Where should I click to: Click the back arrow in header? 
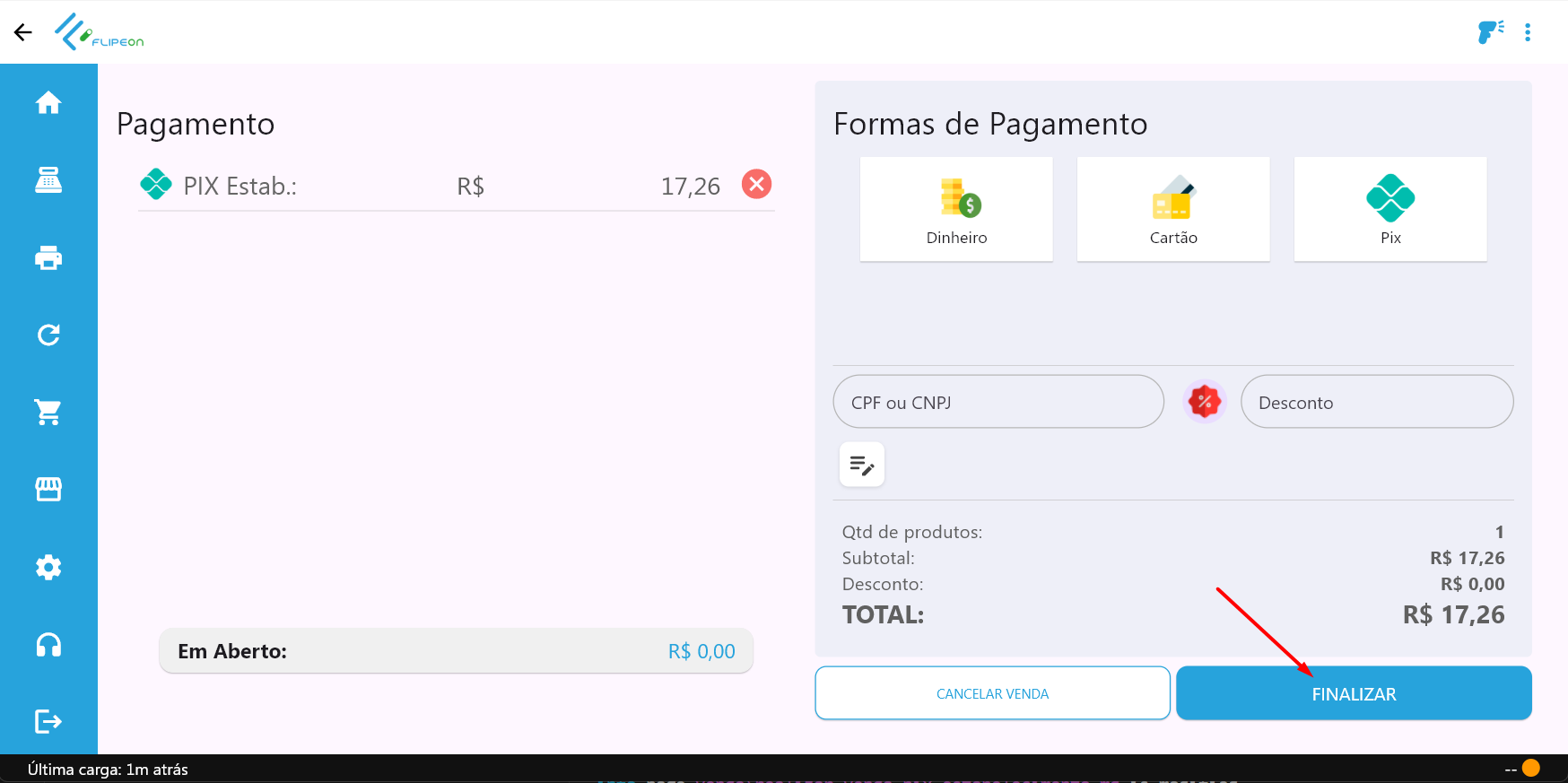point(23,32)
